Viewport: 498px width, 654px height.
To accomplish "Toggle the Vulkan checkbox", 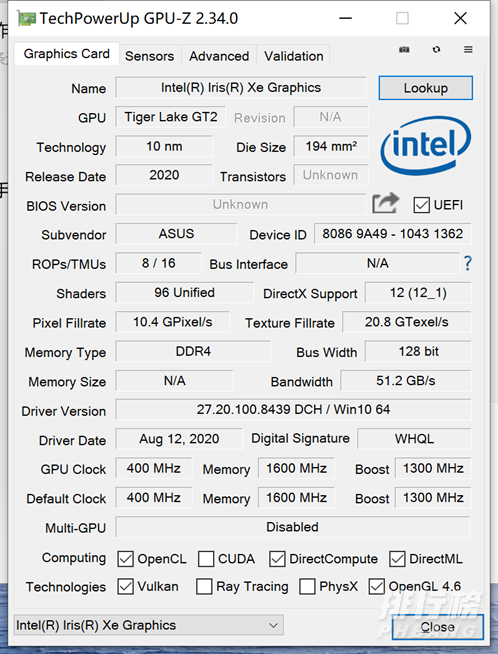I will pyautogui.click(x=126, y=586).
